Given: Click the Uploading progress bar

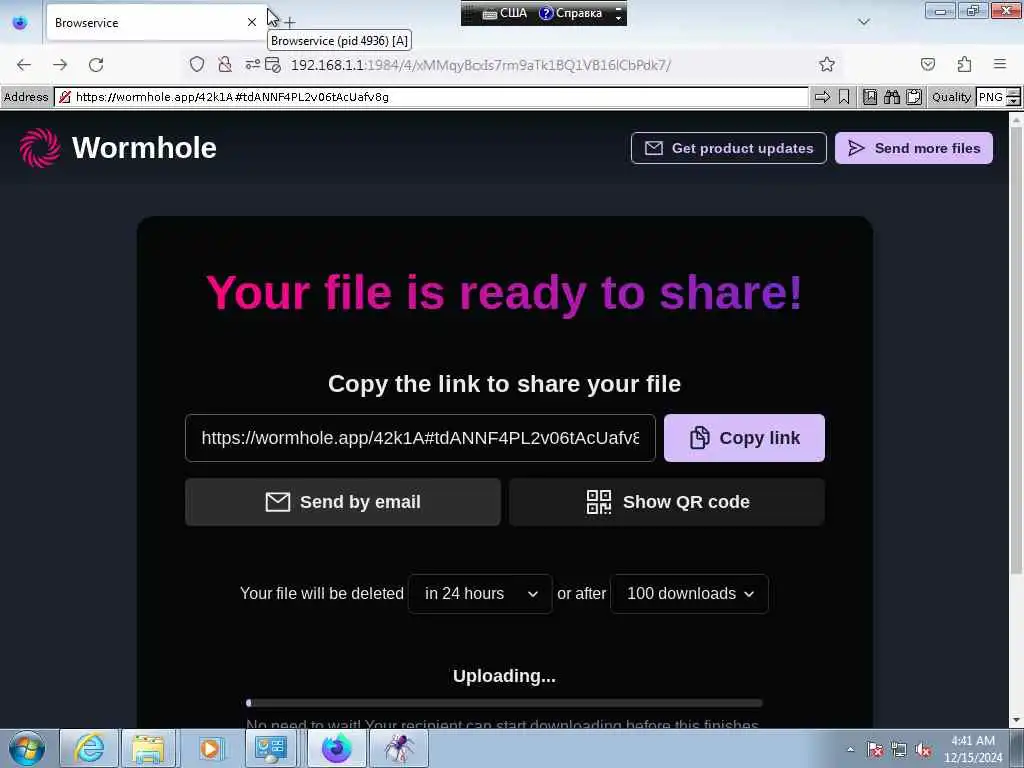Looking at the screenshot, I should tap(504, 703).
